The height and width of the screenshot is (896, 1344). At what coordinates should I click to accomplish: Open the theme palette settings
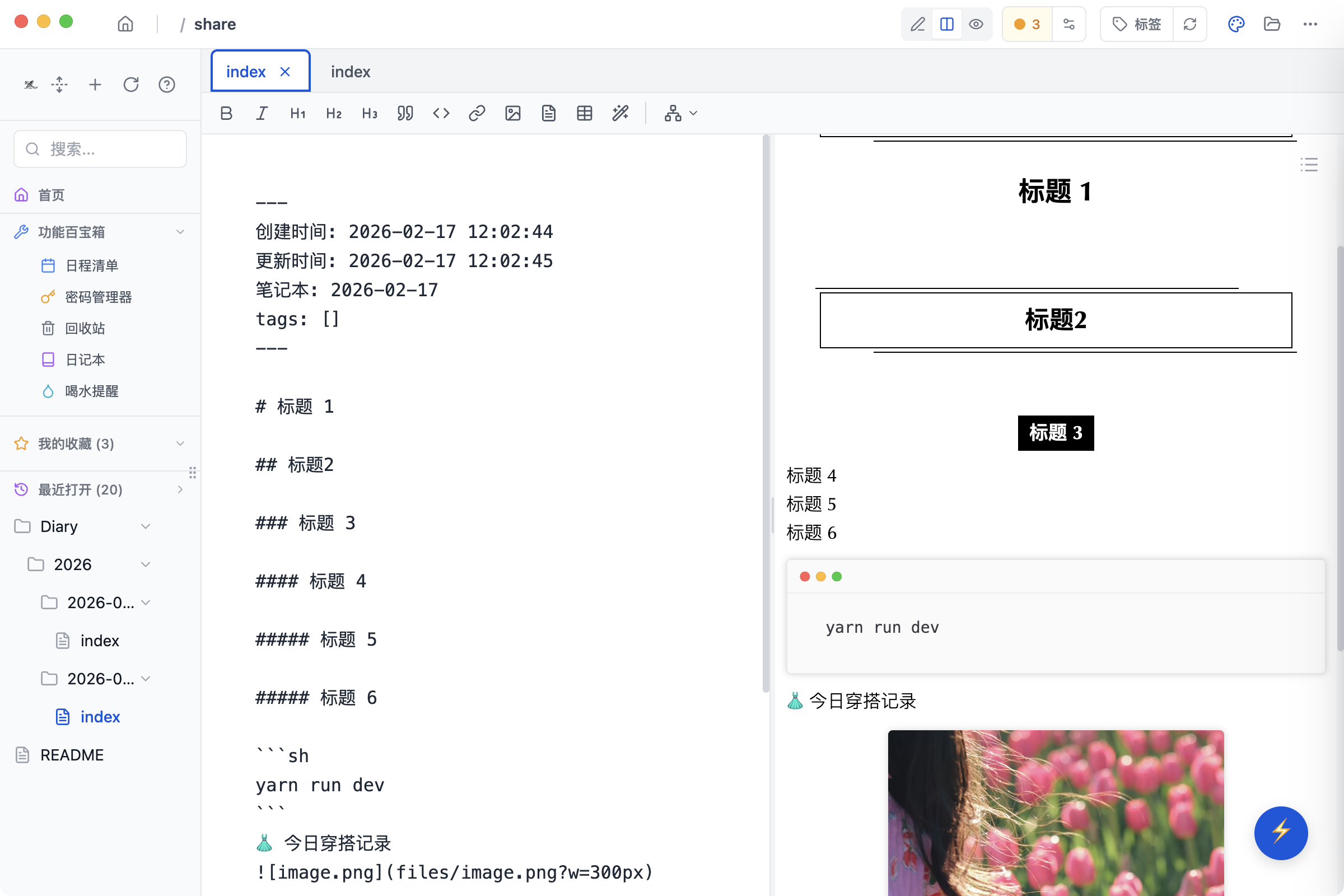(1235, 24)
